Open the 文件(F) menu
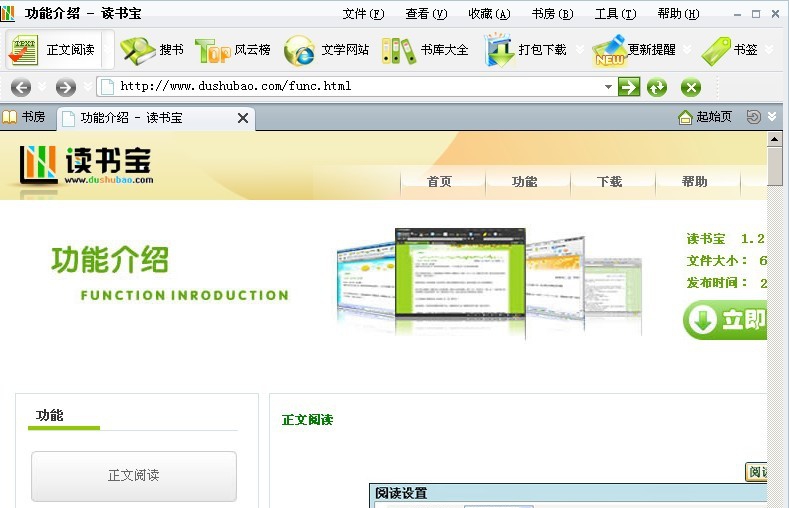 (x=363, y=14)
